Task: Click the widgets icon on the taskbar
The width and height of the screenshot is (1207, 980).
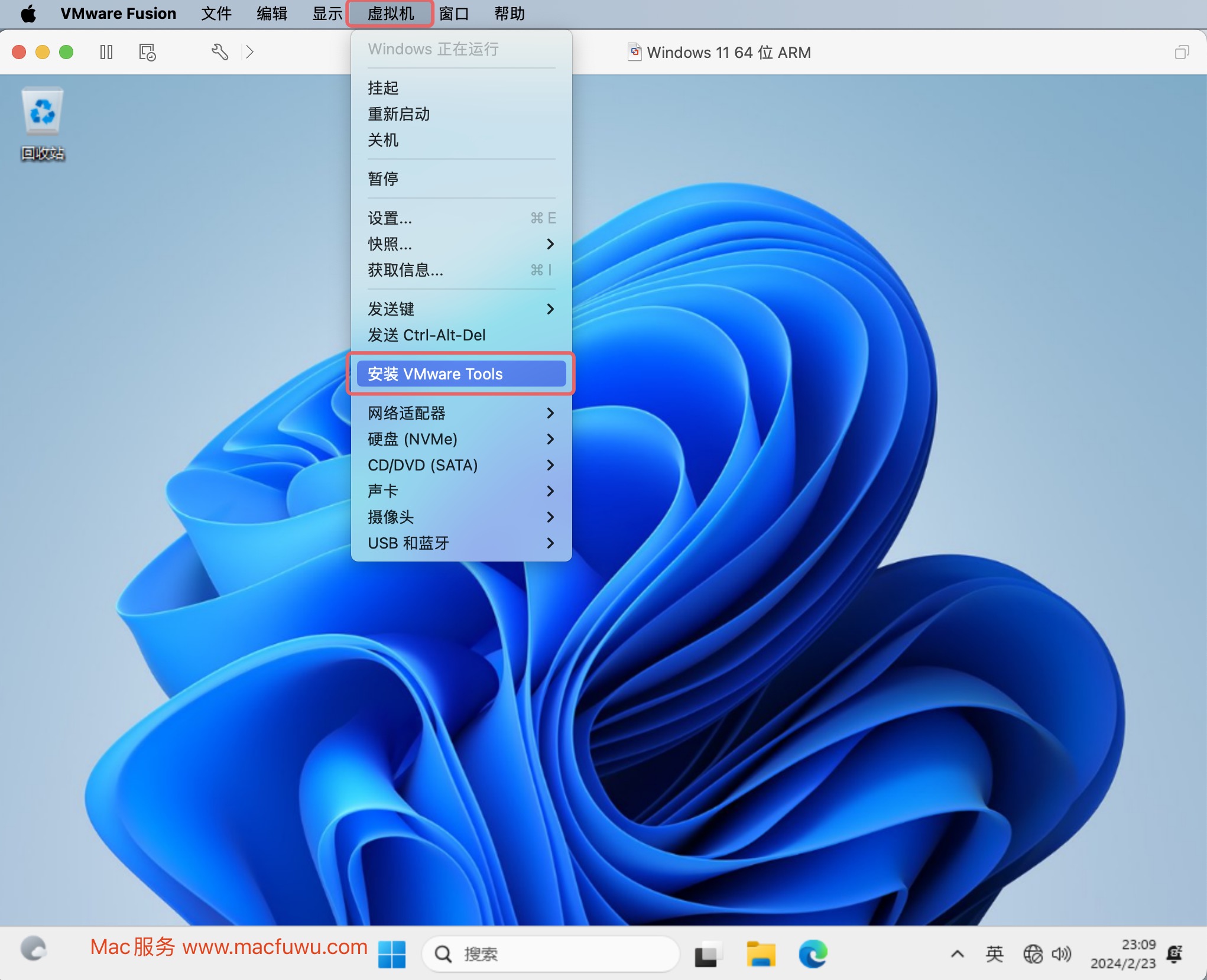Action: coord(34,949)
